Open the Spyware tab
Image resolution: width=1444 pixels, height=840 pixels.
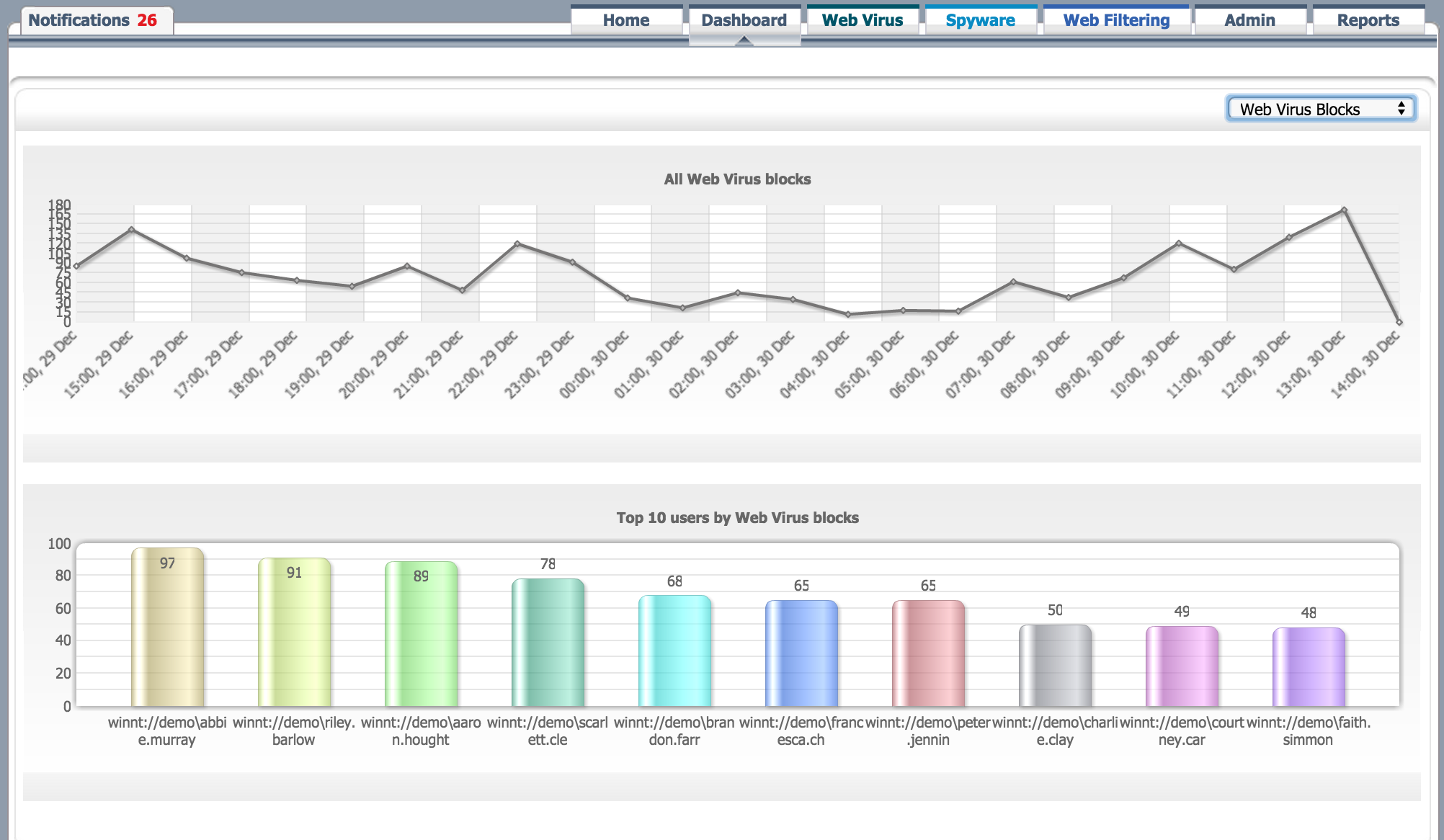pos(980,20)
